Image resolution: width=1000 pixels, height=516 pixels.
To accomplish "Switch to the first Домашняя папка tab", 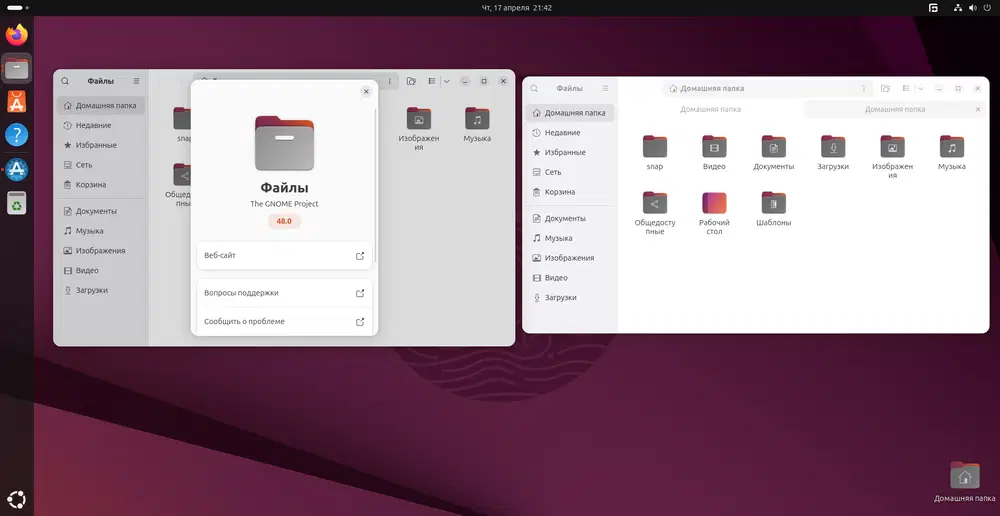I will 710,109.
